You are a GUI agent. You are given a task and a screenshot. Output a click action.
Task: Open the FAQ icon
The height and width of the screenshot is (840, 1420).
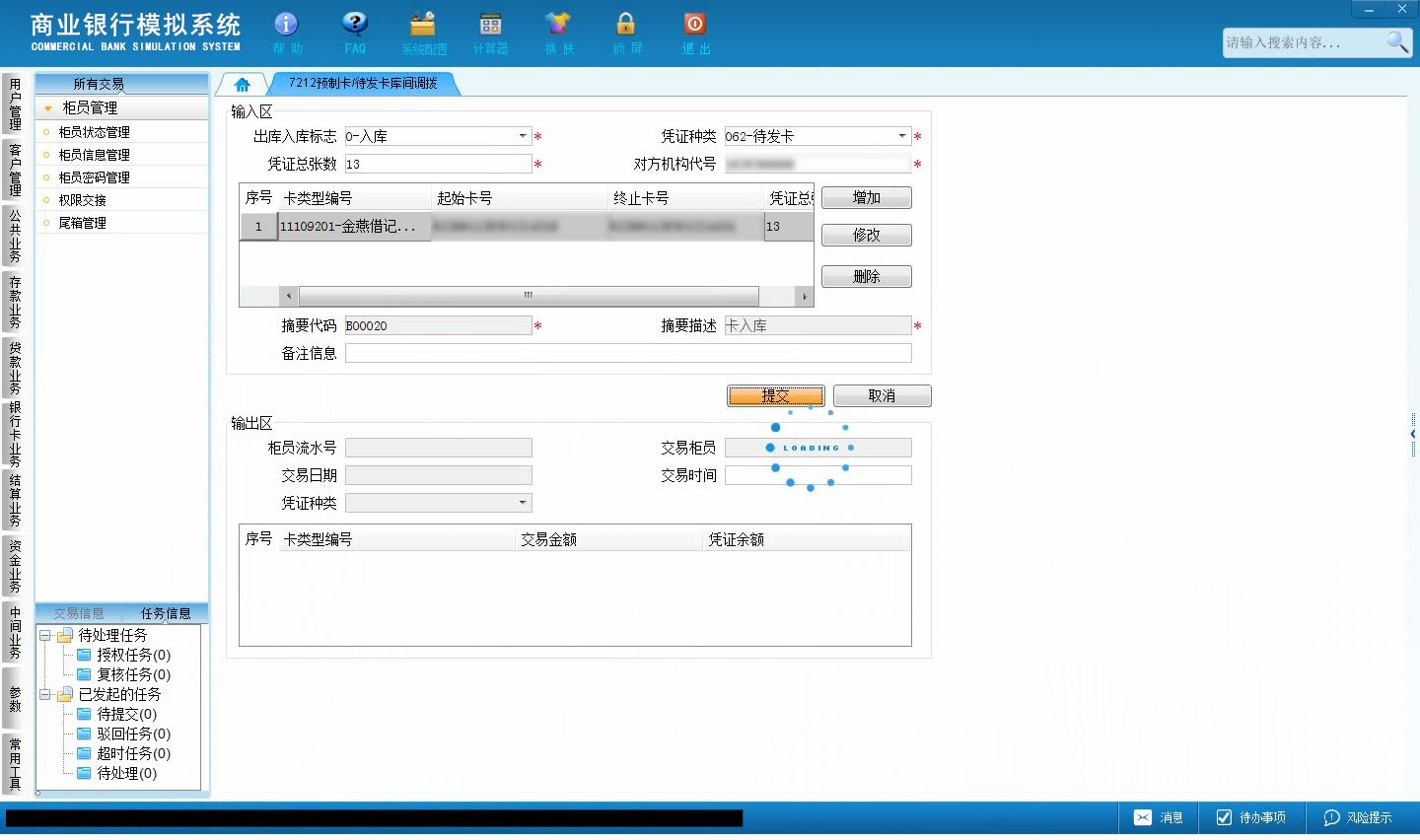click(x=355, y=24)
